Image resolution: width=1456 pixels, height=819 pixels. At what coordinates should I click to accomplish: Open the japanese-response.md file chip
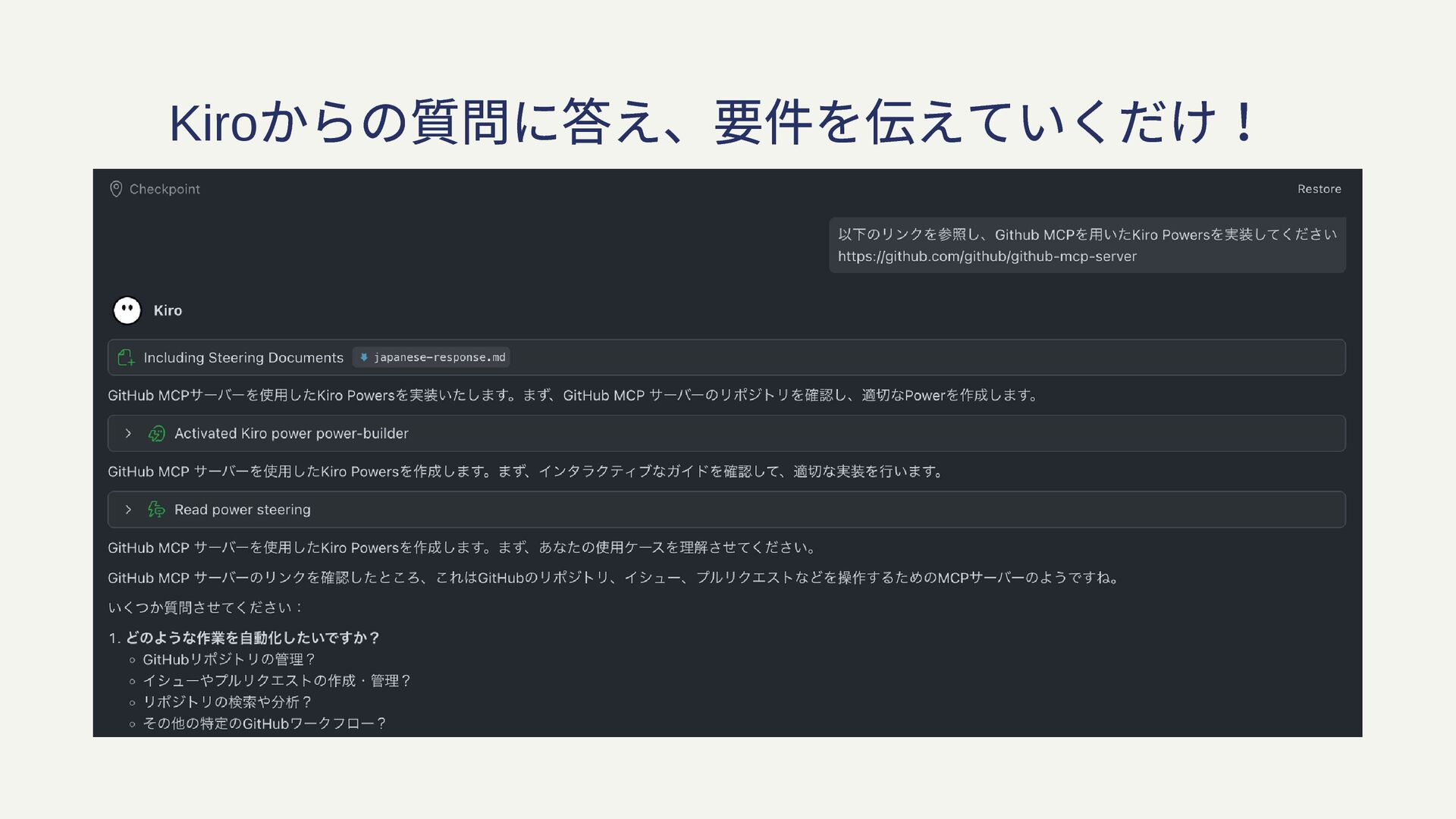pos(431,357)
